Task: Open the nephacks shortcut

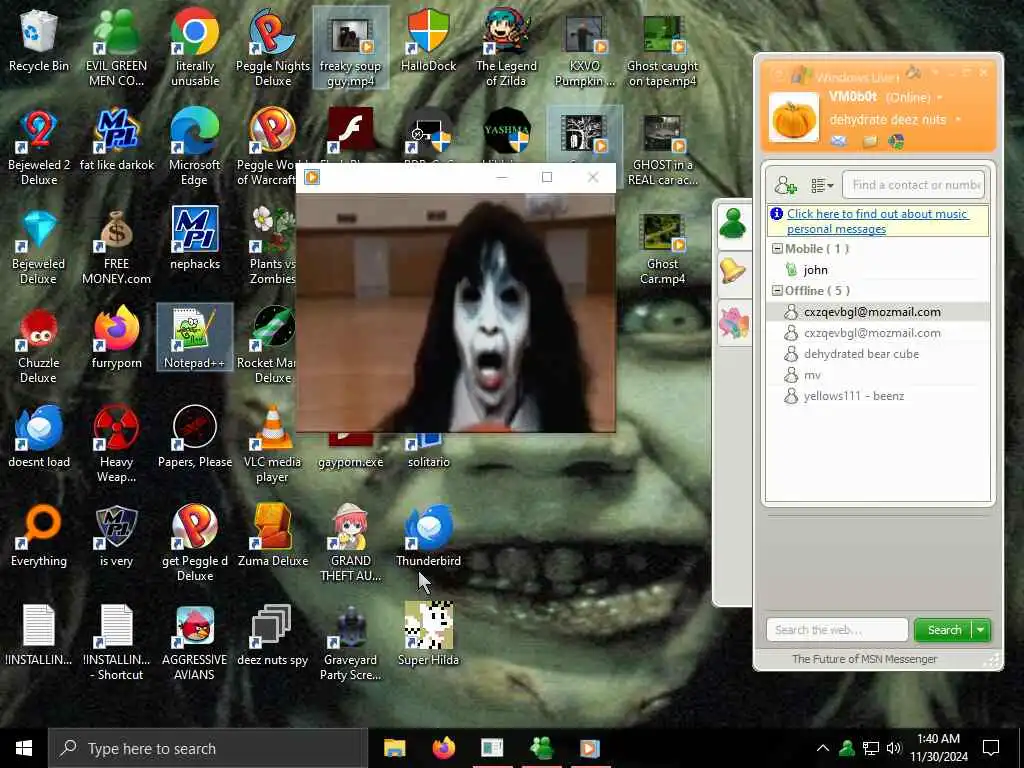Action: (x=195, y=238)
